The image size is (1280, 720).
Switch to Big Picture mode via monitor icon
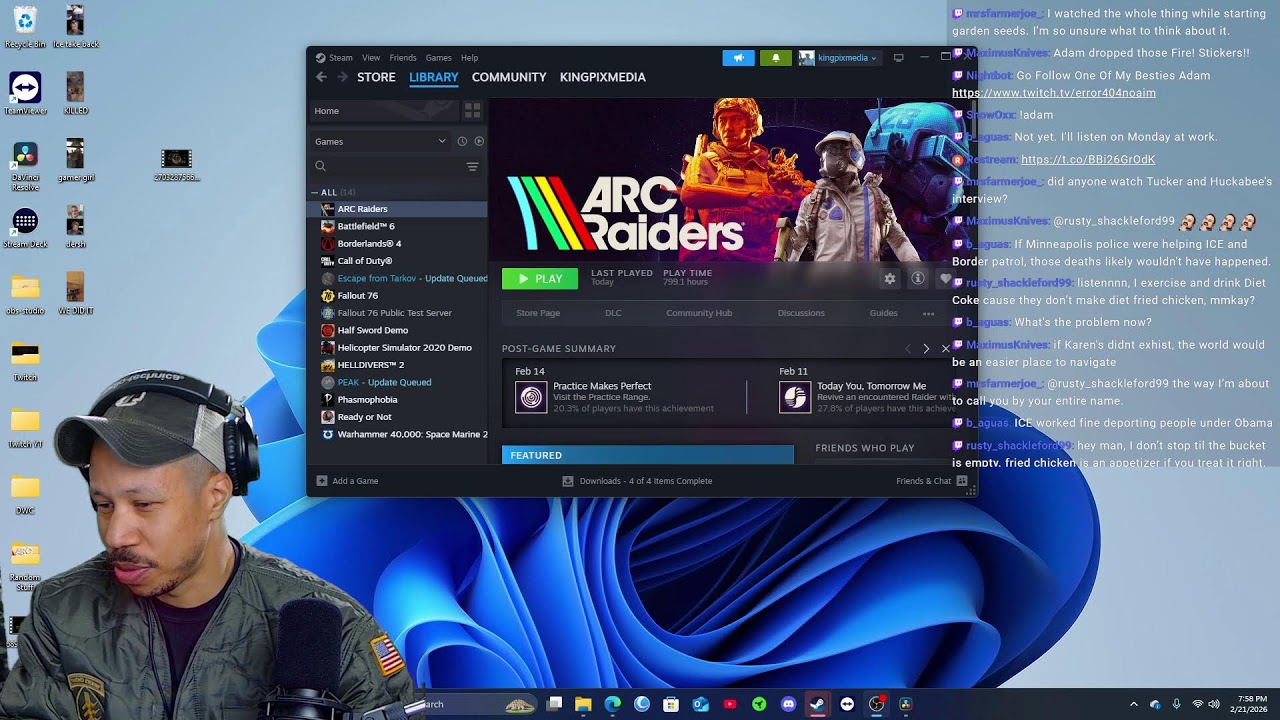point(898,58)
